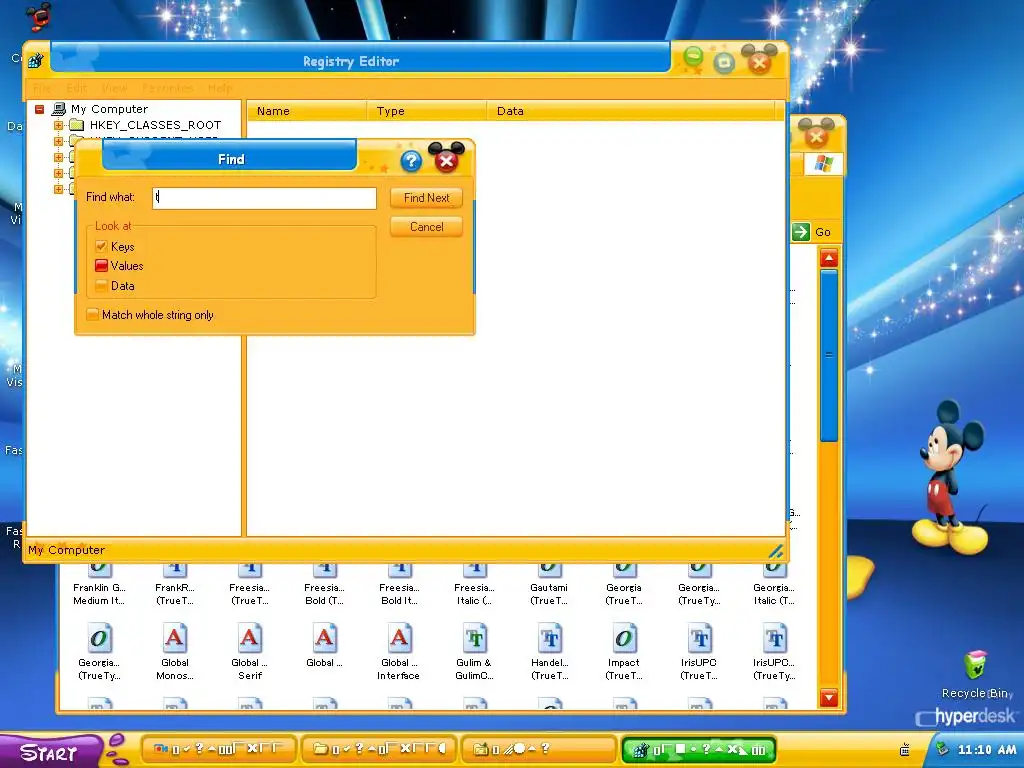Open the Favorites menu
This screenshot has height=768, width=1024.
pyautogui.click(x=168, y=88)
